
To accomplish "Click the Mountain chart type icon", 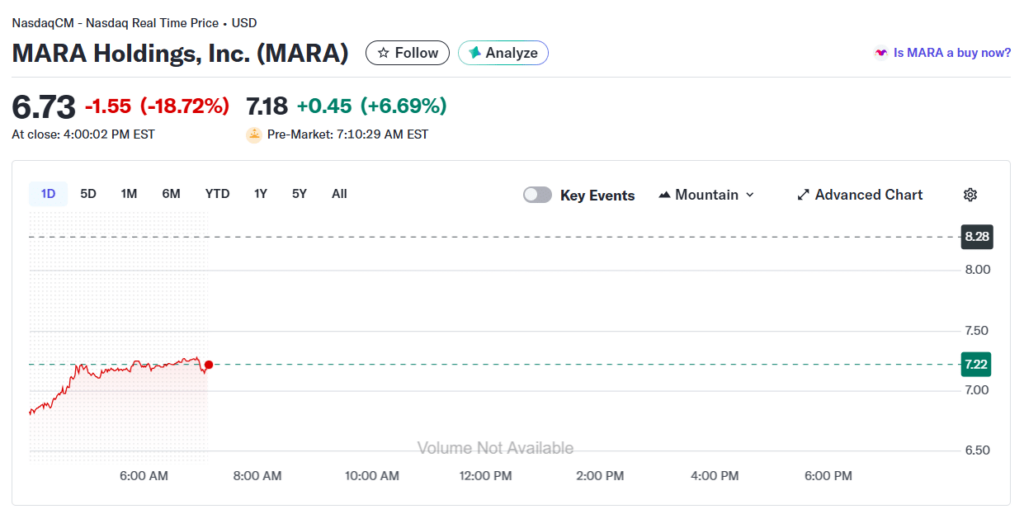I will (x=664, y=195).
